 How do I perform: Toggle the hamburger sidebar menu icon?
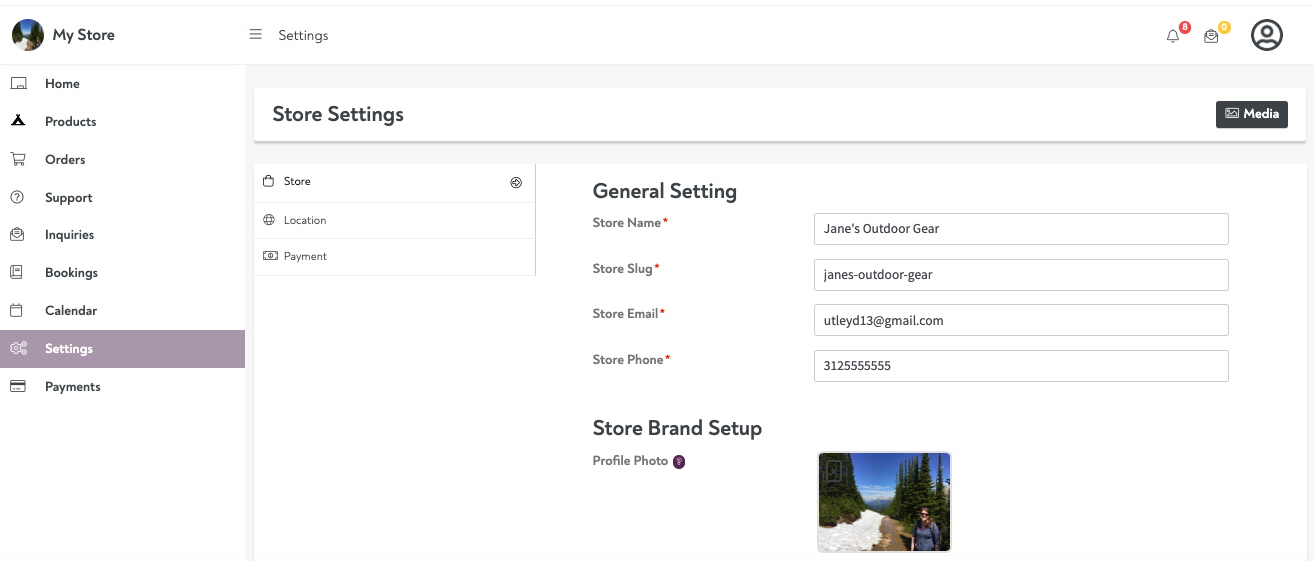pyautogui.click(x=255, y=35)
